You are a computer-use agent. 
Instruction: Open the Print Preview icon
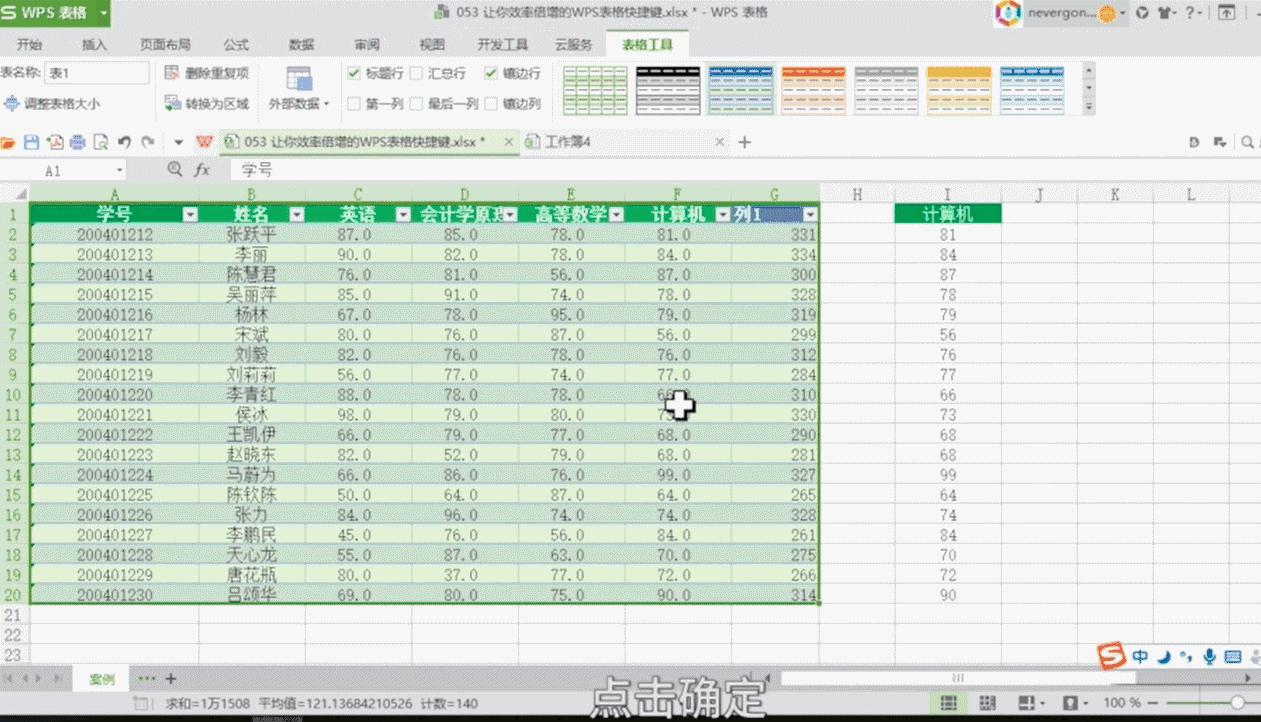[x=100, y=142]
